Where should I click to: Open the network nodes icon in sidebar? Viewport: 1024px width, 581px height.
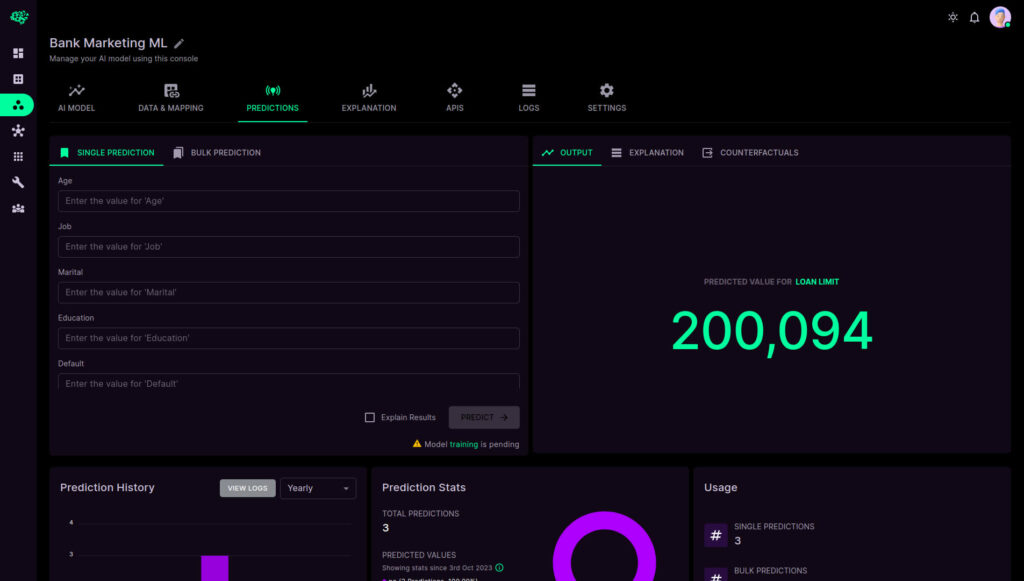18,131
